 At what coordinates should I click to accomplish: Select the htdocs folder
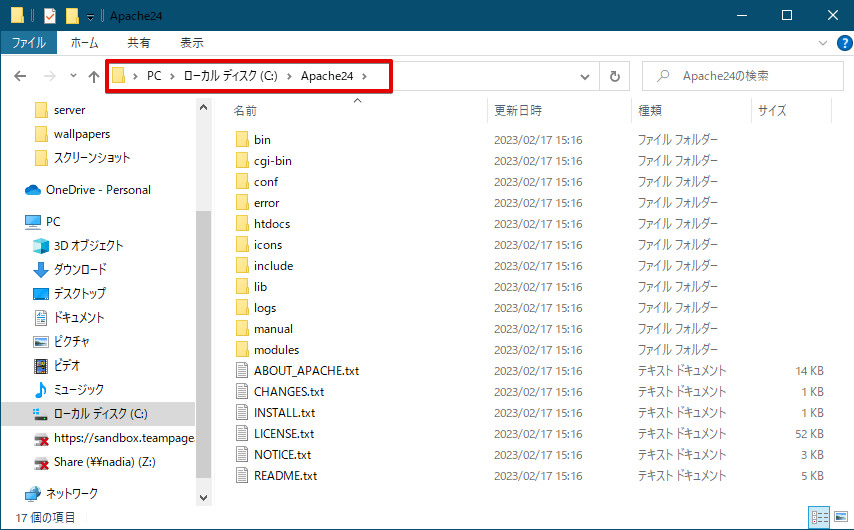coord(271,224)
